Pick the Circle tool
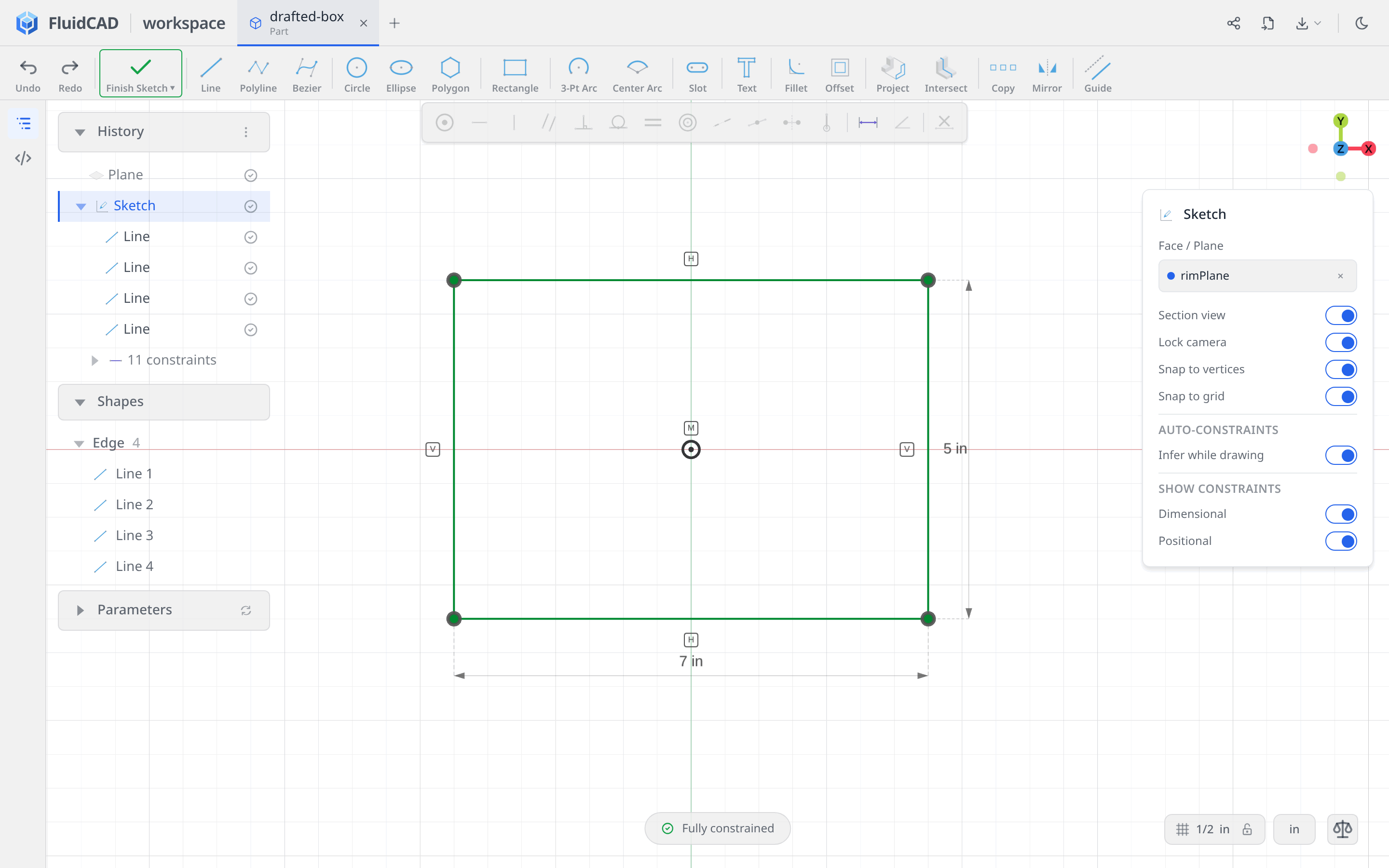 (356, 74)
